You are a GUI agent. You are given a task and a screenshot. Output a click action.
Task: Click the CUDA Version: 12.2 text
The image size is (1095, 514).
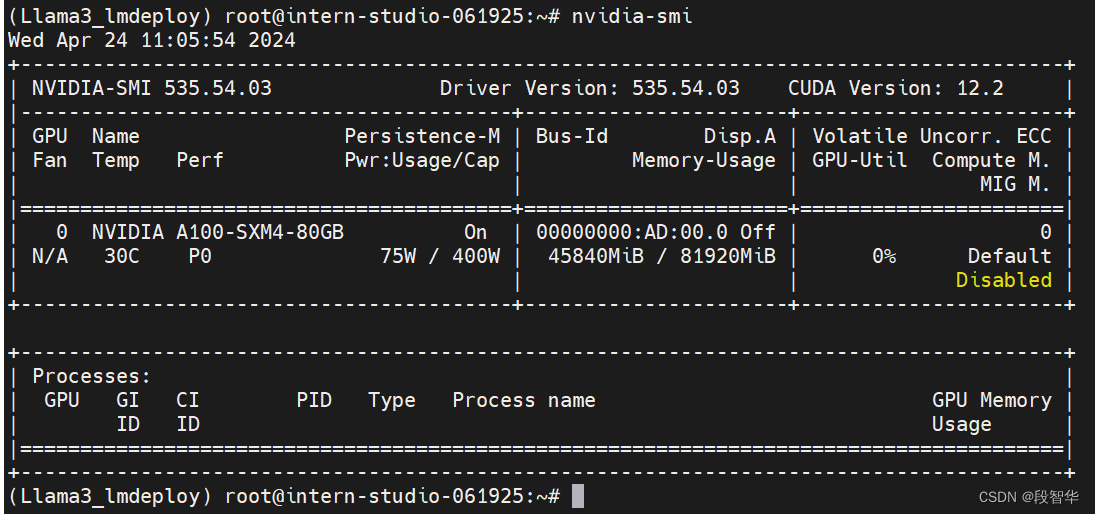pyautogui.click(x=896, y=89)
